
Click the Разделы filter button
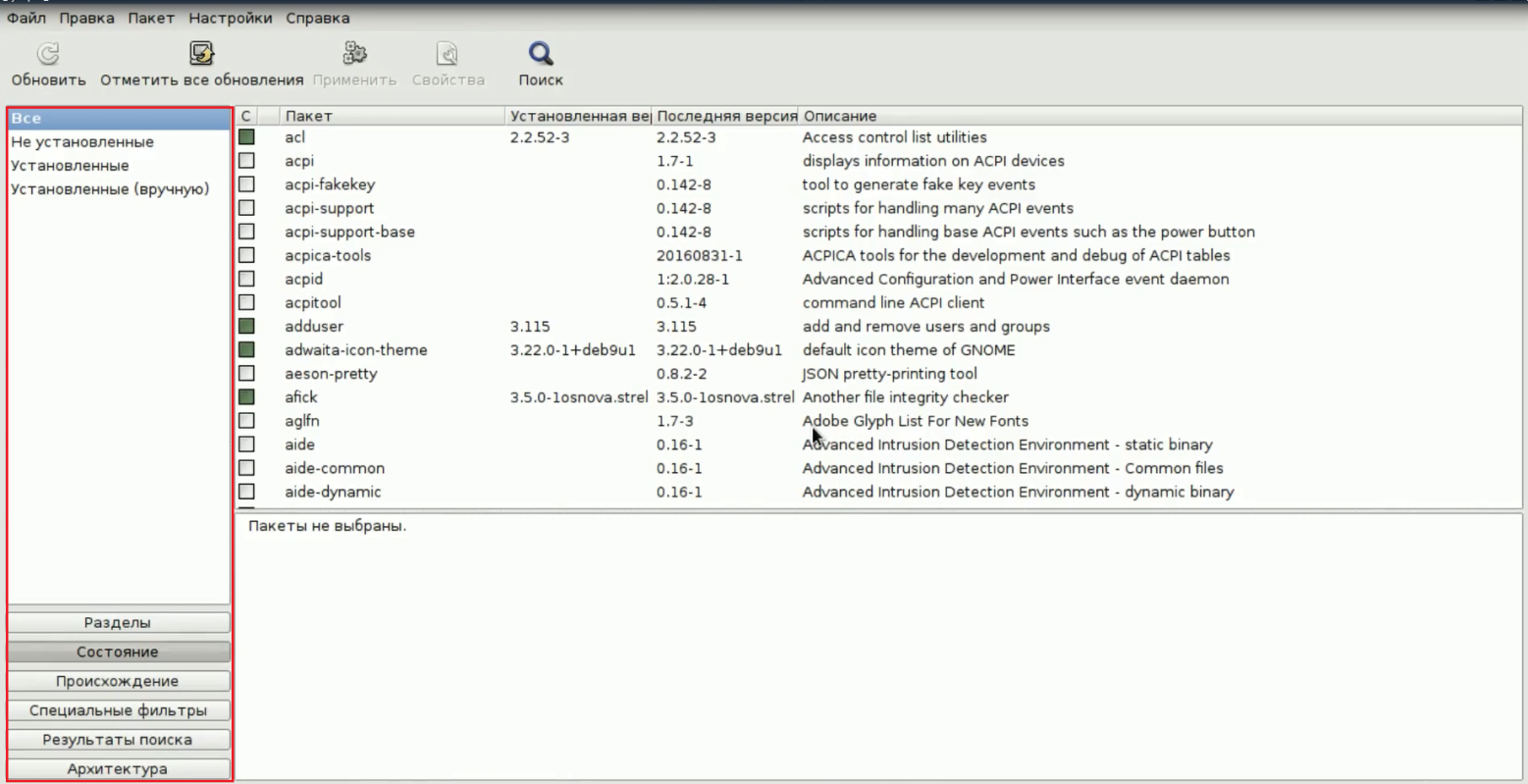click(118, 623)
